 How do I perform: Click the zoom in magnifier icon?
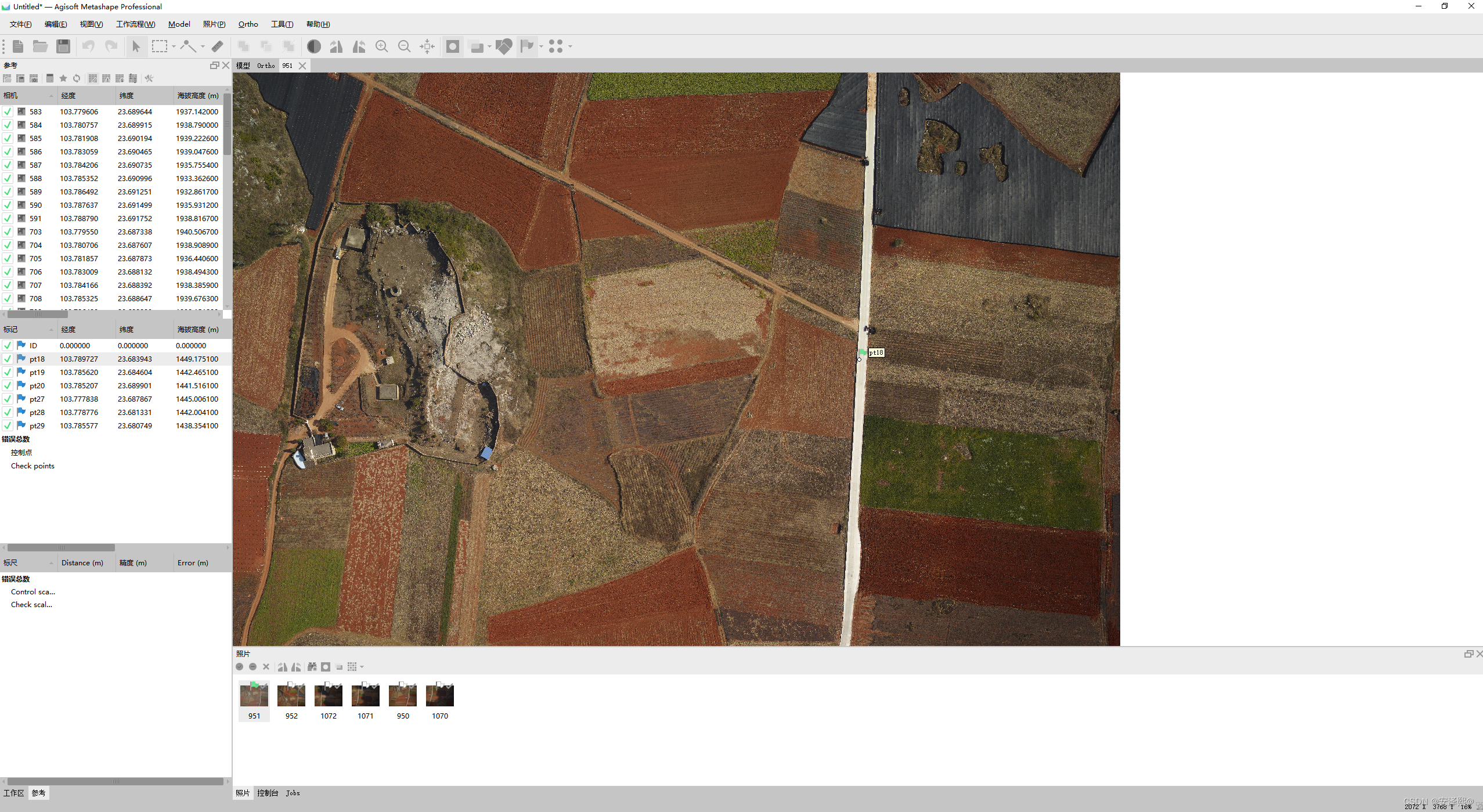click(381, 46)
